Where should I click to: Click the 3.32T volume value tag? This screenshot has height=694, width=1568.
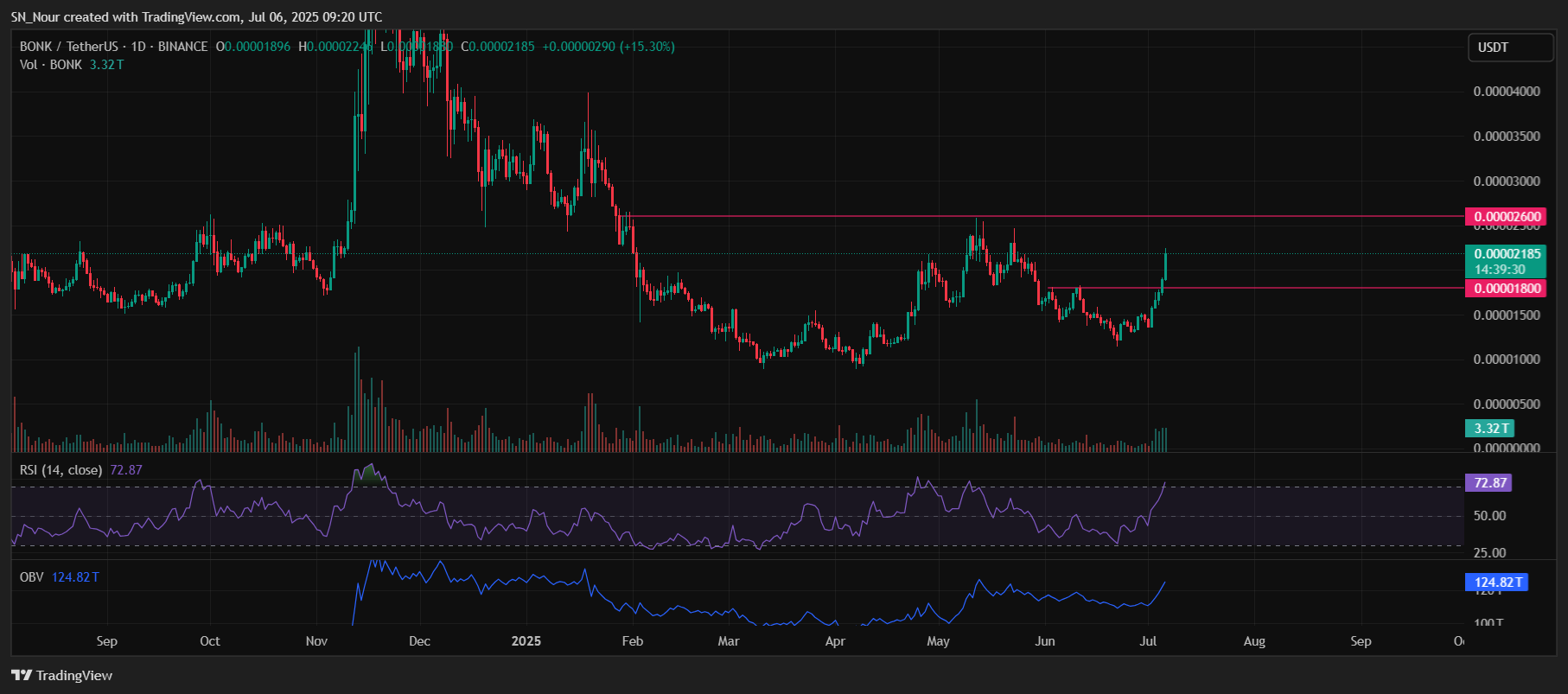(x=1490, y=429)
